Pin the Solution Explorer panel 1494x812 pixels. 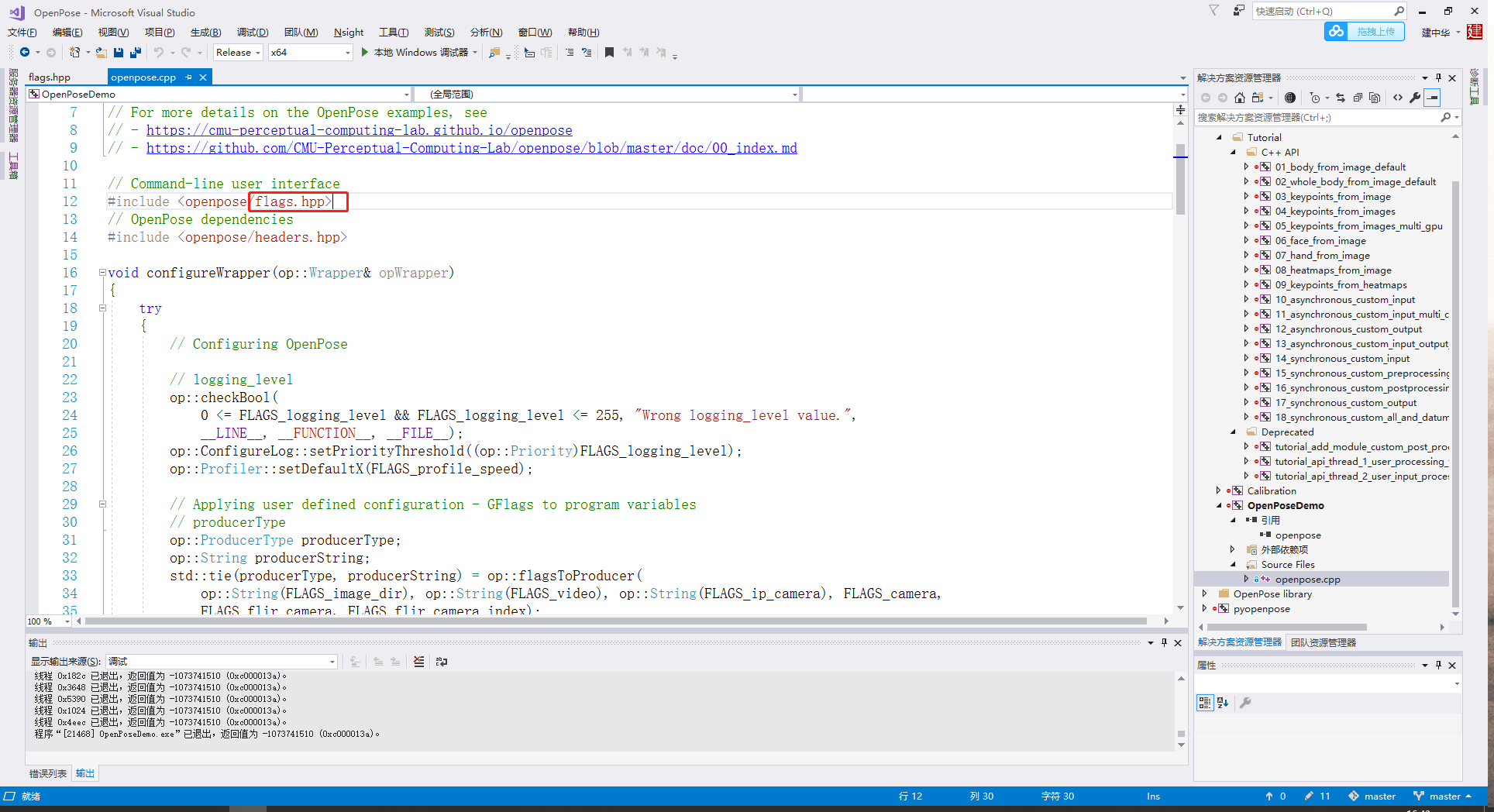[x=1439, y=77]
